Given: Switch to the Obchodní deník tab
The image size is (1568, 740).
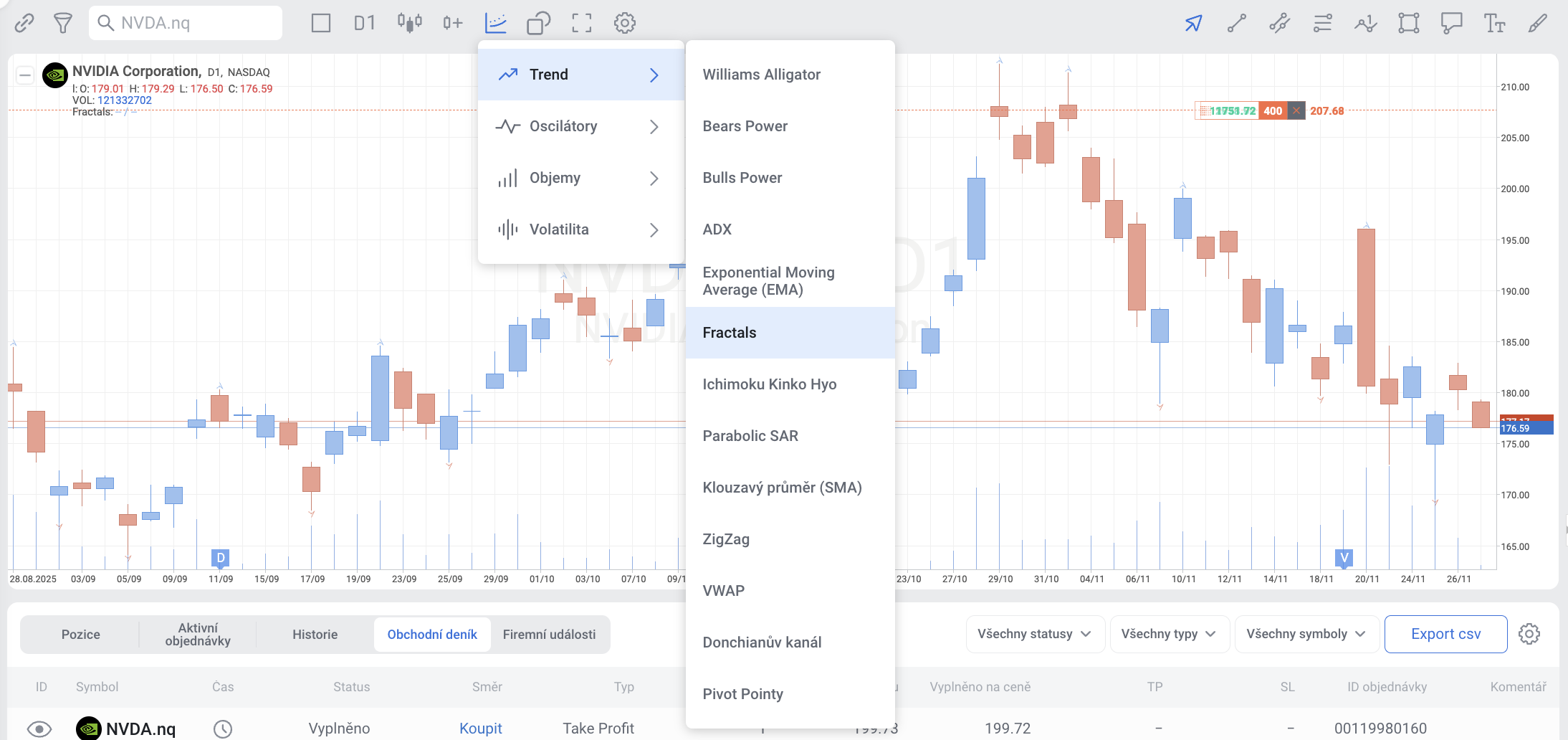Looking at the screenshot, I should tap(432, 635).
